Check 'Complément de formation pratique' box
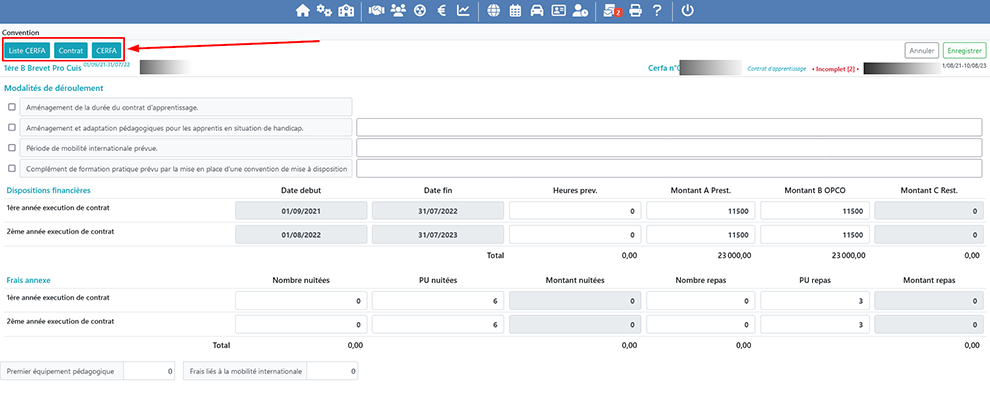This screenshot has height=396, width=990. [12, 169]
